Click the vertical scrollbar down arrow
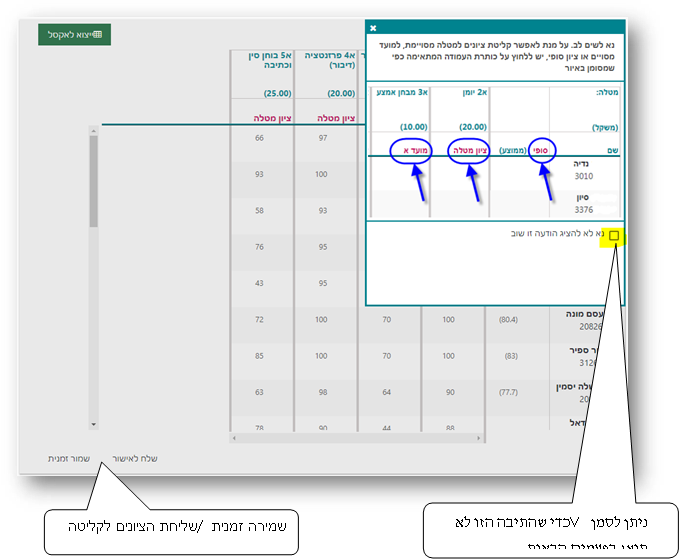This screenshot has width=680, height=560. click(x=94, y=424)
